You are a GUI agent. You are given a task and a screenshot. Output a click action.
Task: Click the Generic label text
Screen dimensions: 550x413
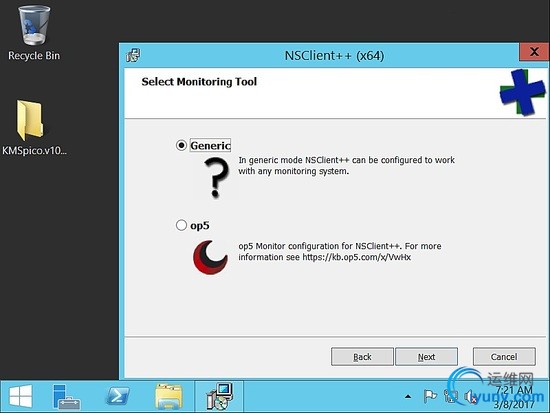210,145
